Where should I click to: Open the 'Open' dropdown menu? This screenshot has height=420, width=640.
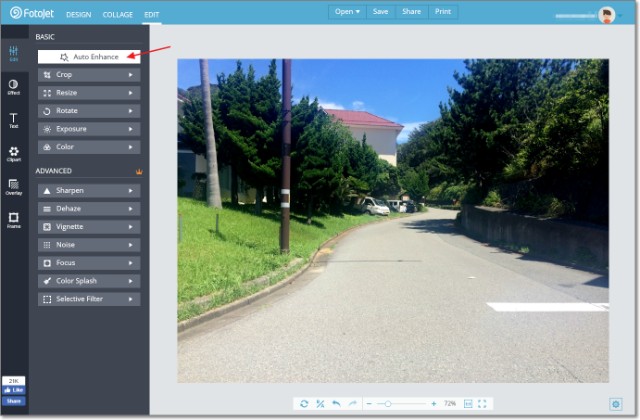[347, 12]
